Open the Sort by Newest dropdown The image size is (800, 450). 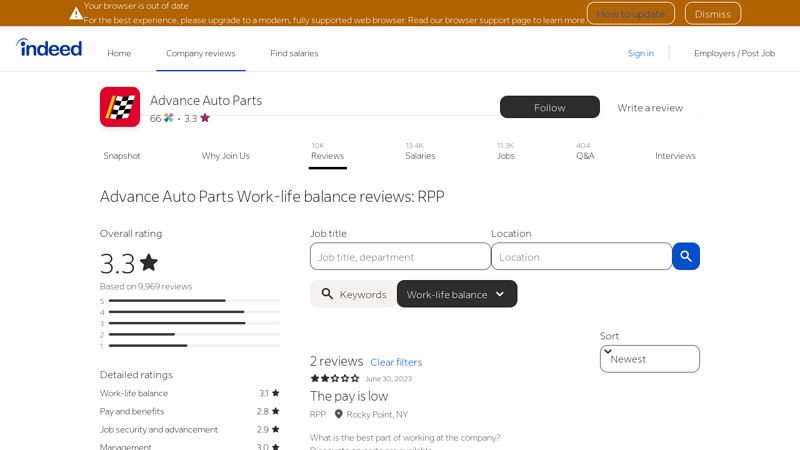tap(649, 359)
